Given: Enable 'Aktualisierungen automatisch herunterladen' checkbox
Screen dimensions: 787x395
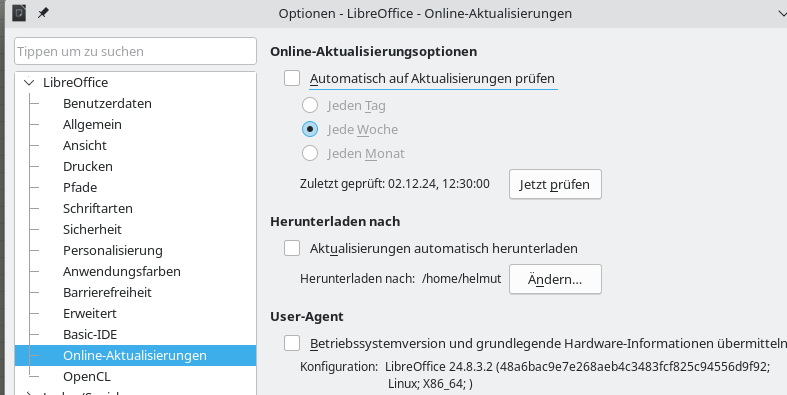Looking at the screenshot, I should coord(292,248).
